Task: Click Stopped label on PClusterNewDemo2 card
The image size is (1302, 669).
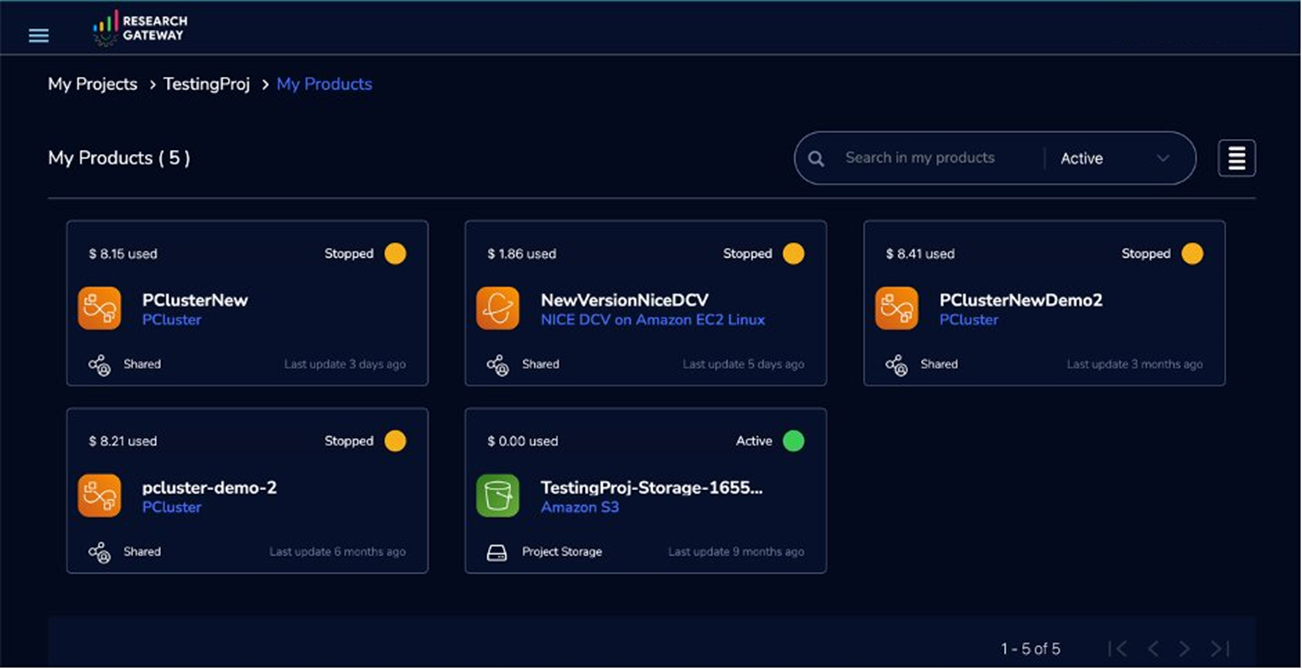Action: (1146, 254)
